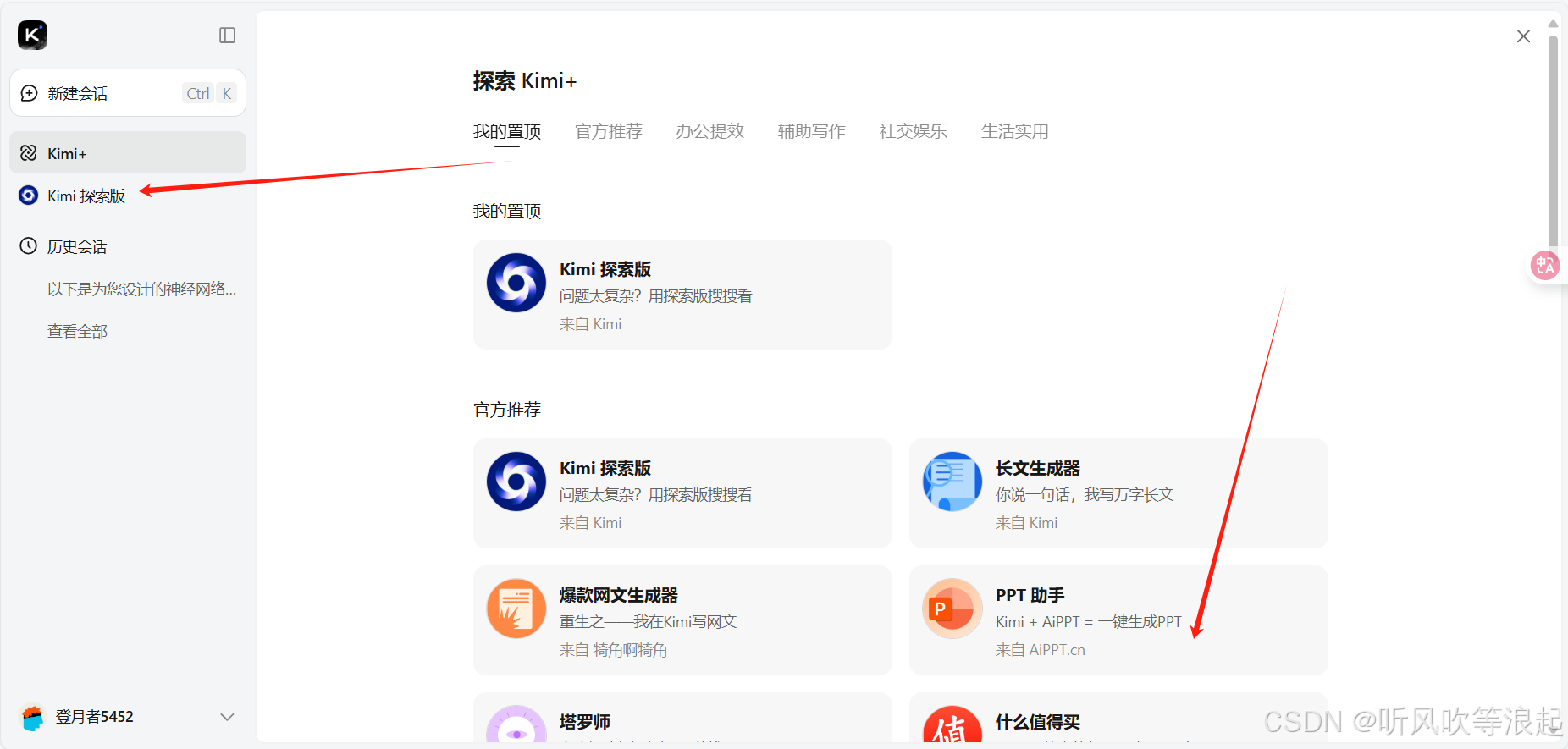Switch to the 社交娱乐 tab
Screen dimensions: 1568x749
tap(914, 131)
